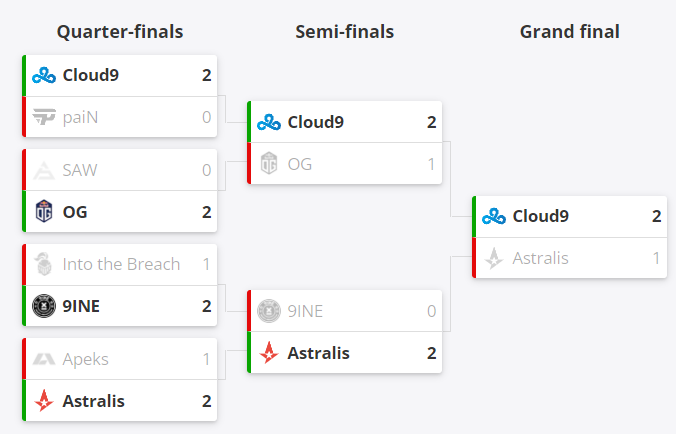676x434 pixels.
Task: Click 9INE logo in the semi-finals
Action: tap(269, 311)
